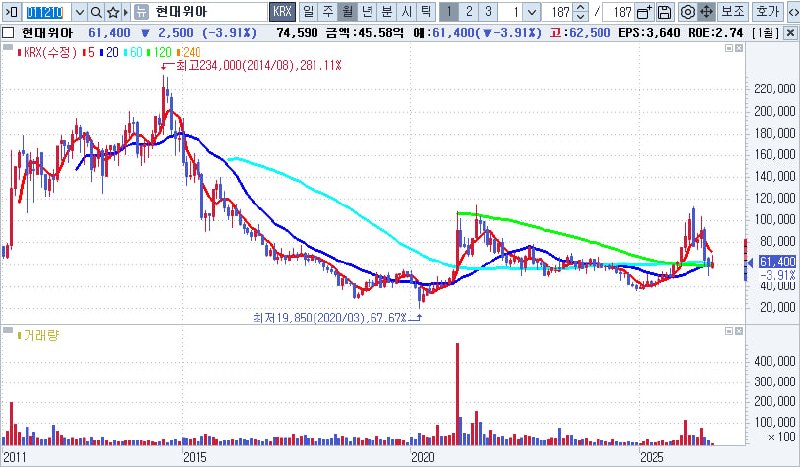
Task: Click the interval value field showing 1
Action: click(x=512, y=12)
